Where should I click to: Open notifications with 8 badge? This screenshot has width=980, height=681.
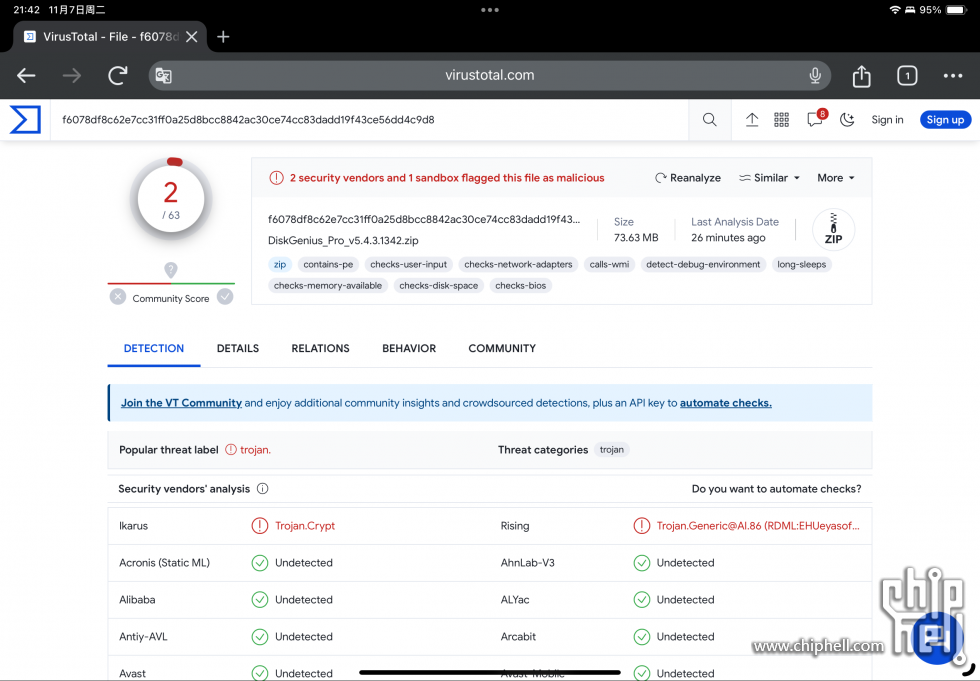coord(816,118)
